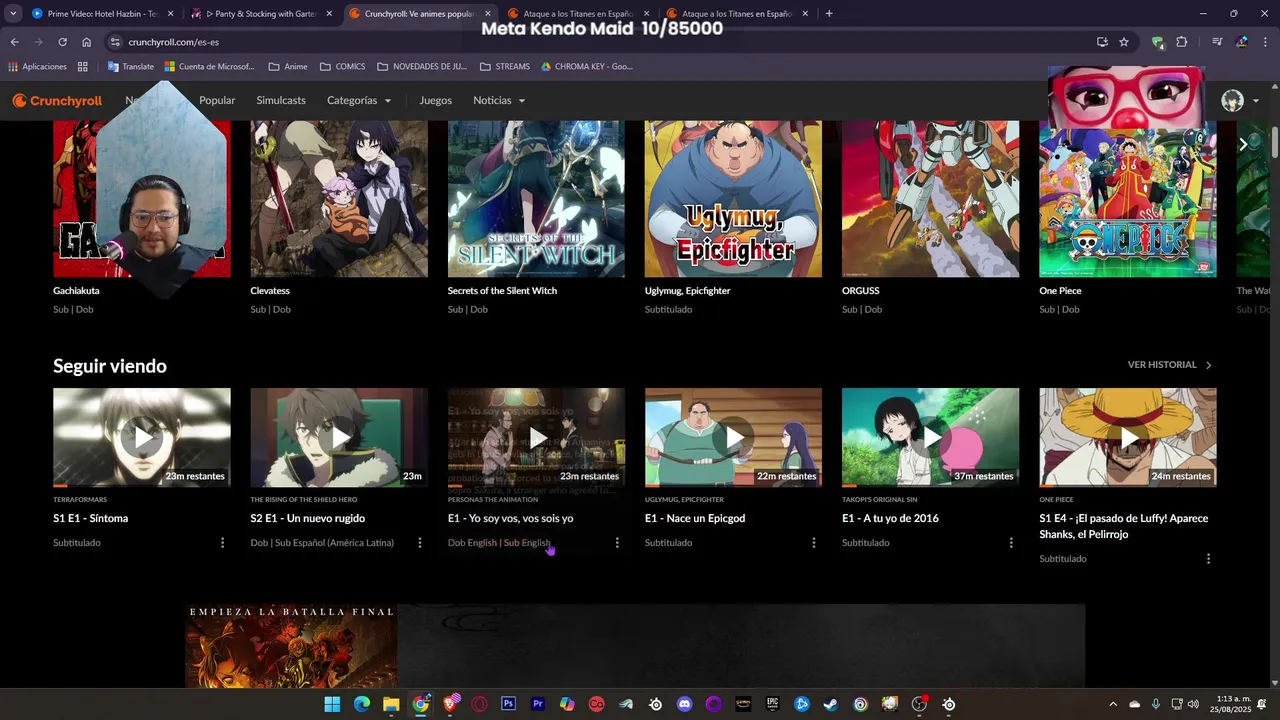Open Secrets of the Silent Witch title

(x=502, y=291)
